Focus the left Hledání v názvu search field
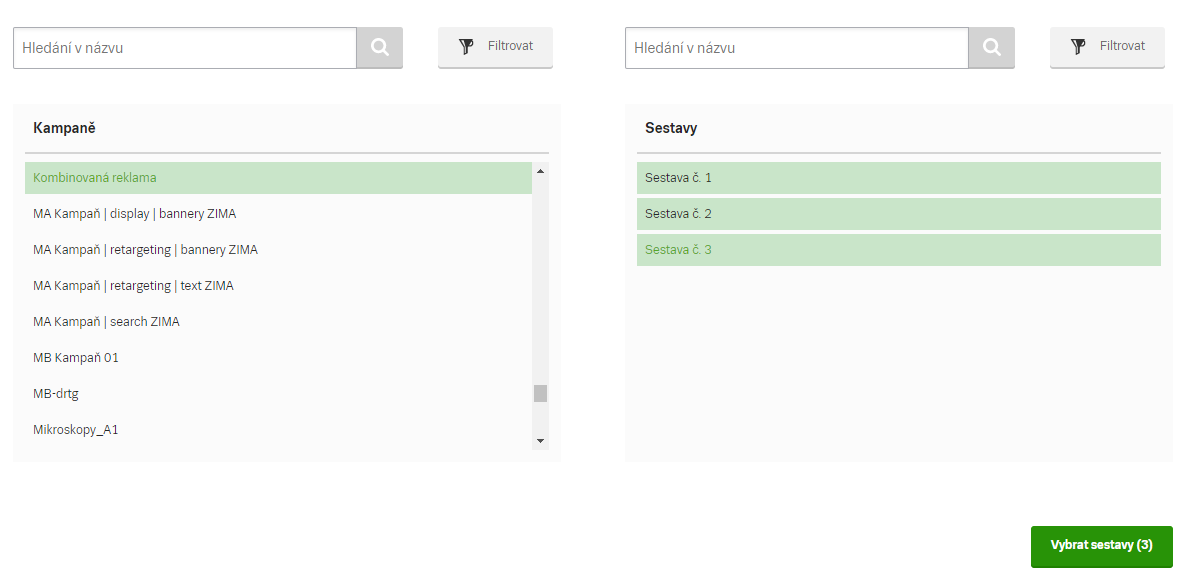Viewport: 1177px width, 584px height. [x=185, y=48]
